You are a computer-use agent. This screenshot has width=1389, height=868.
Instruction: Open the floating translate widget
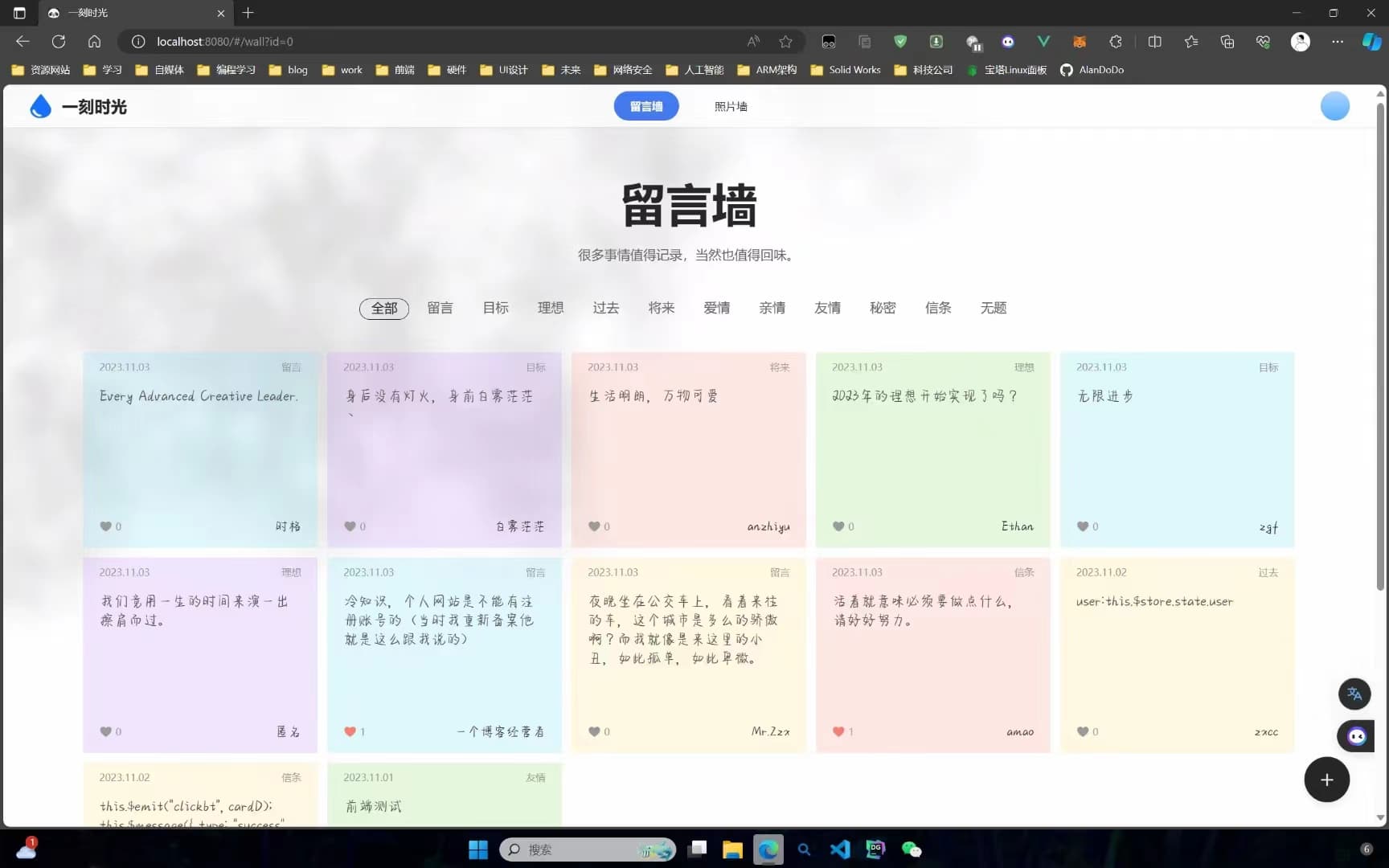1354,694
